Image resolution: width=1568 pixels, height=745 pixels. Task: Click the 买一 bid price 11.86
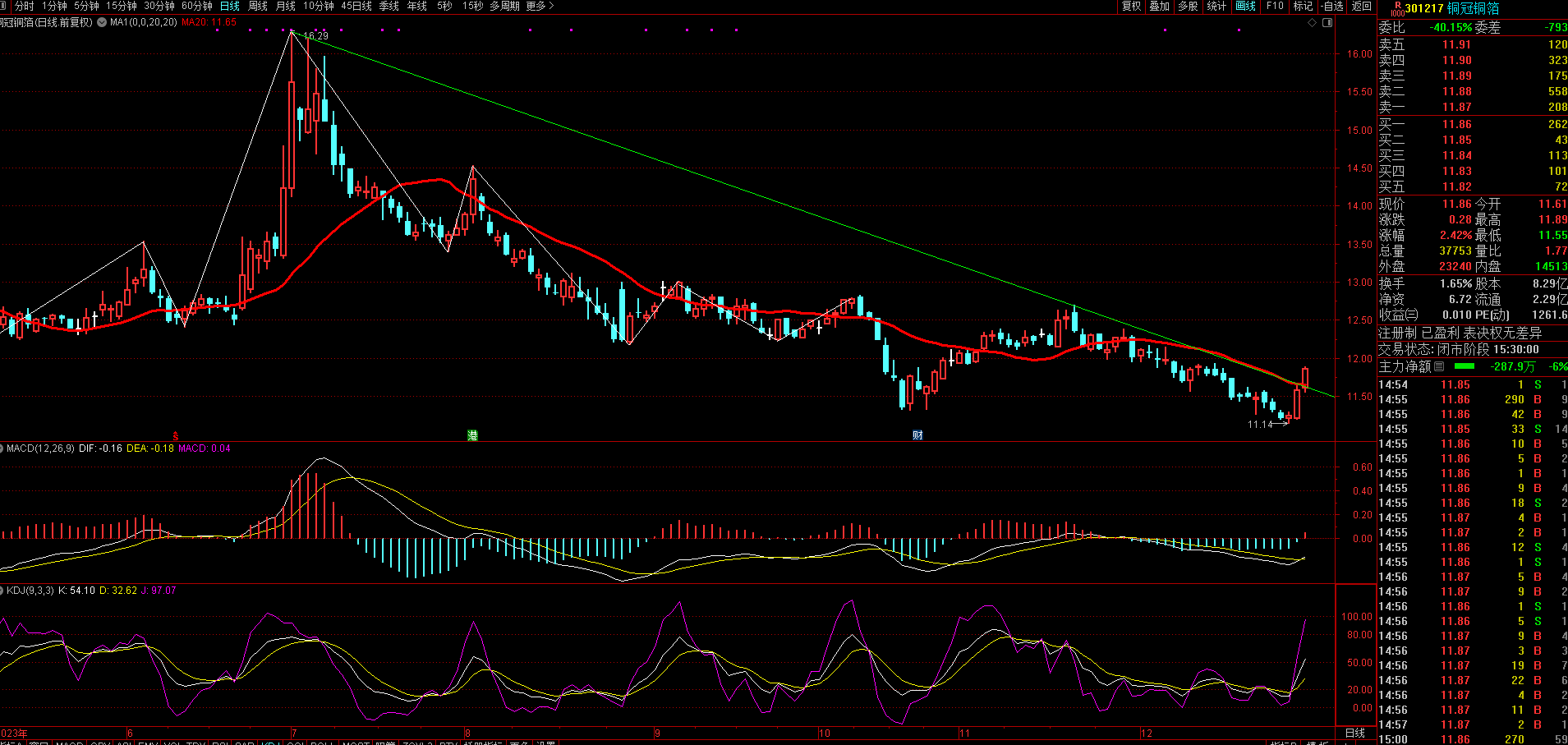click(x=1457, y=124)
